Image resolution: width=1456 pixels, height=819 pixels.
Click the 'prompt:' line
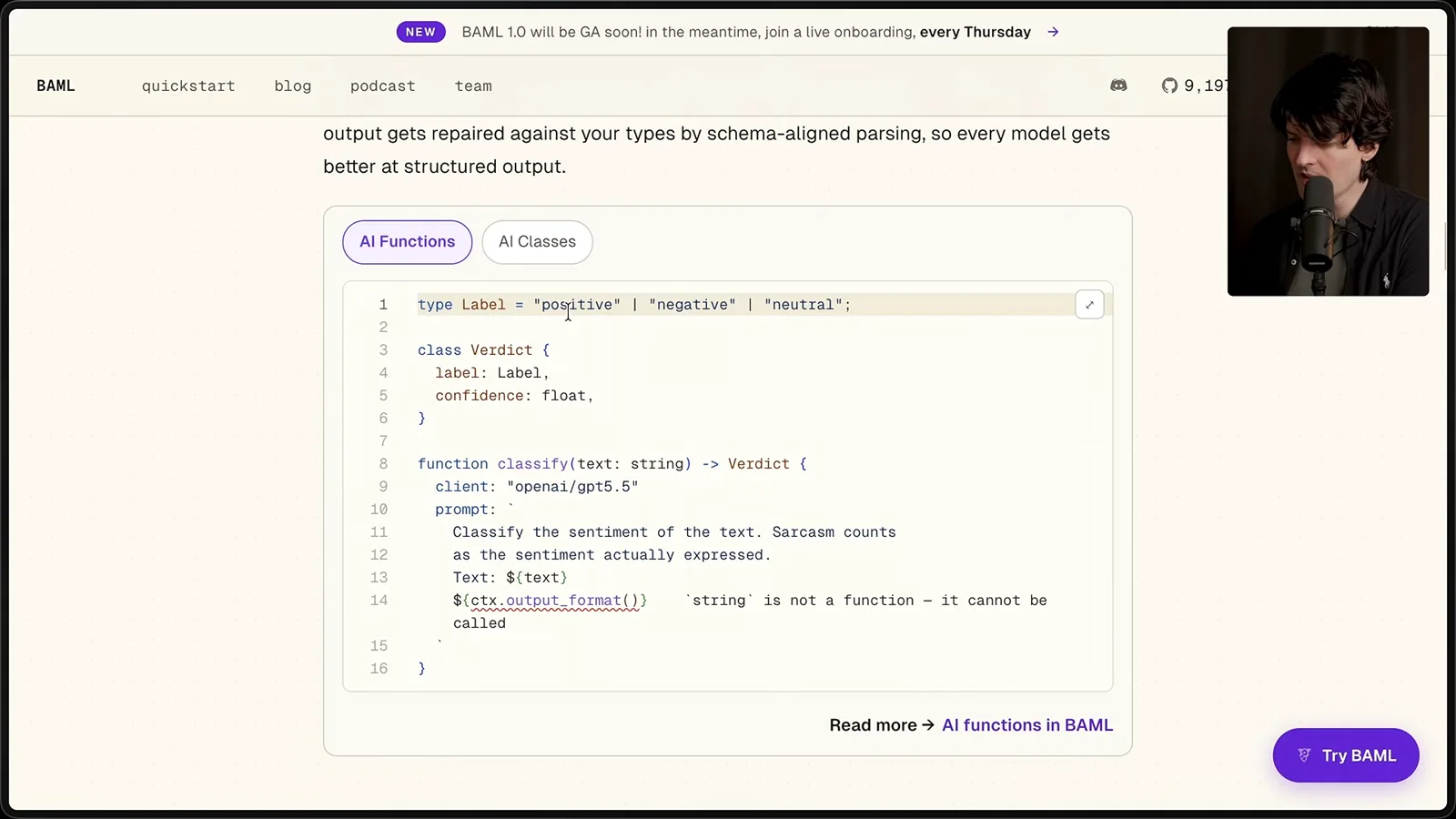click(x=474, y=510)
